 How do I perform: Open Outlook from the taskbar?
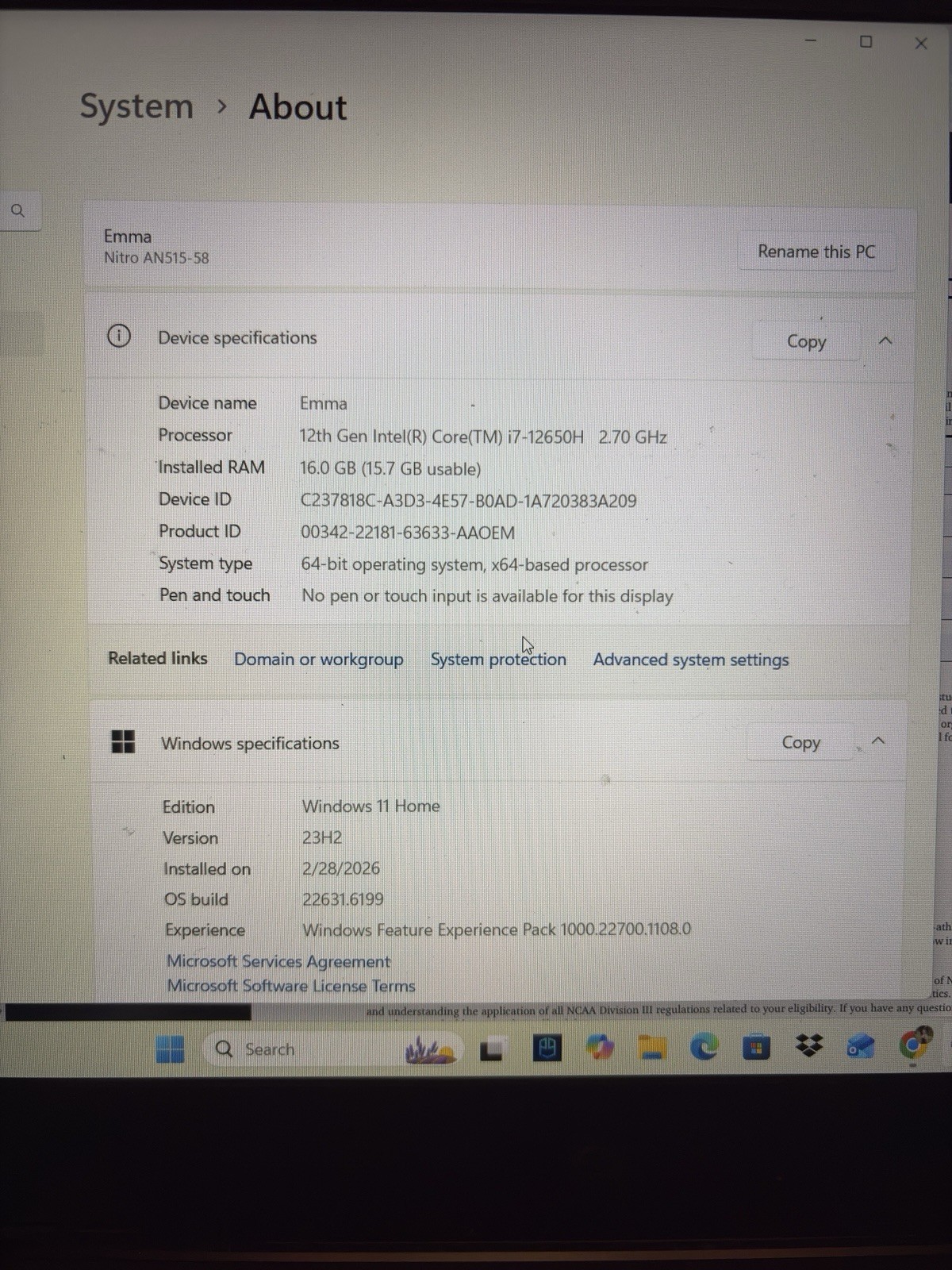(861, 1047)
